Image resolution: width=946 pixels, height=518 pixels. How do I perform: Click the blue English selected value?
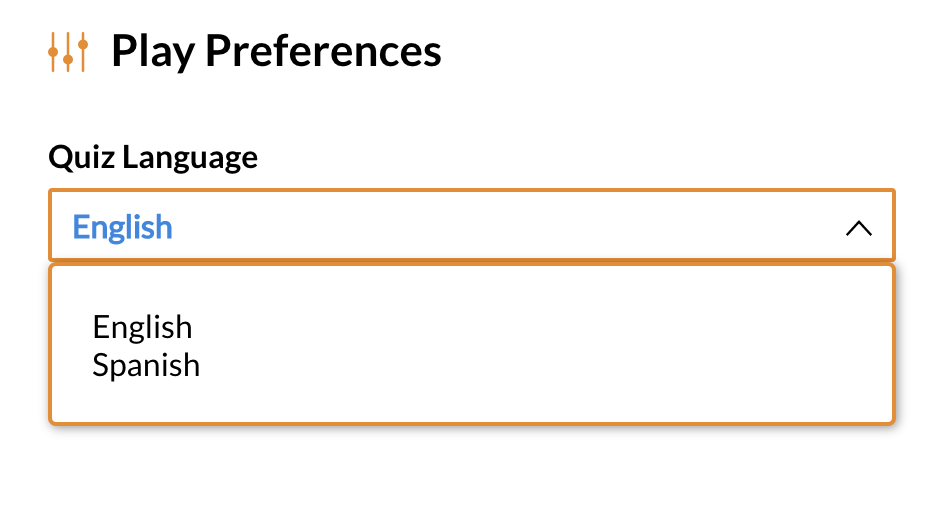tap(122, 227)
